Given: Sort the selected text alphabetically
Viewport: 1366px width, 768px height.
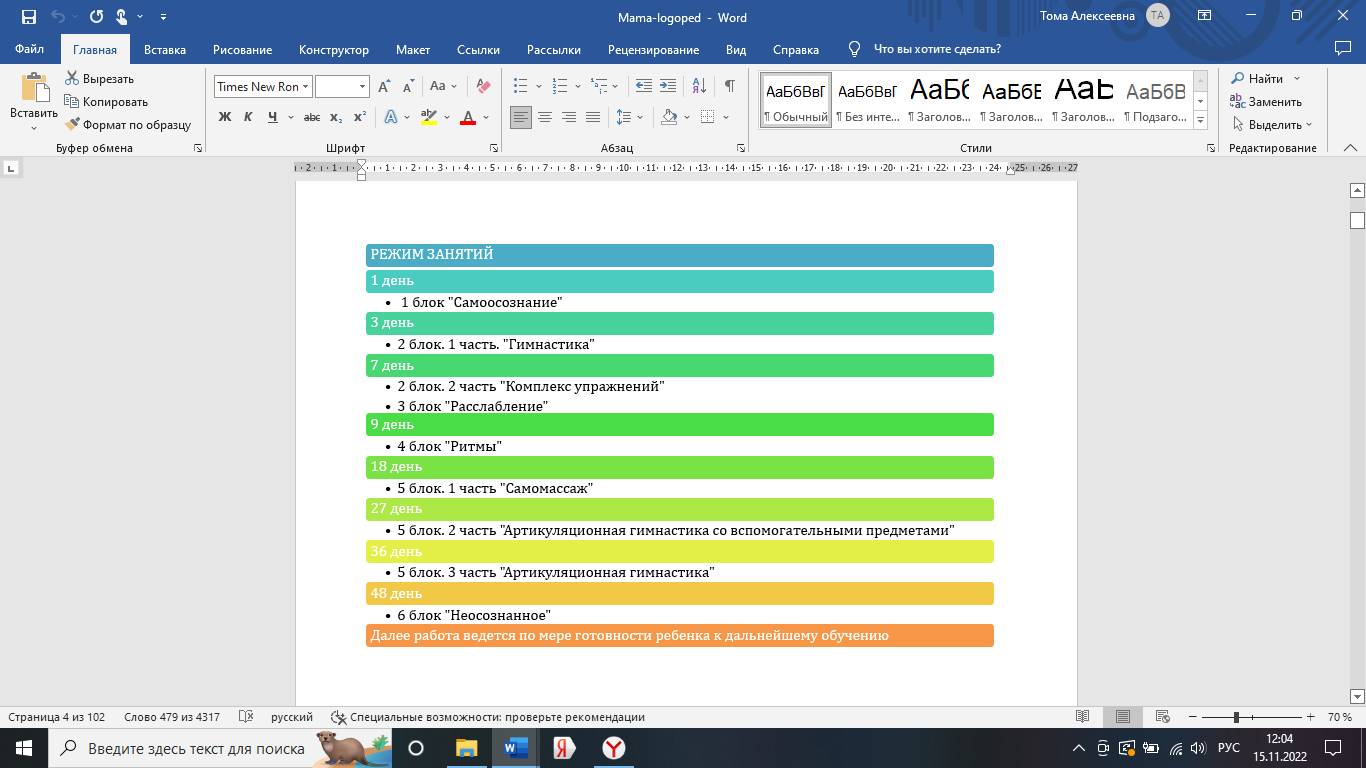Looking at the screenshot, I should point(699,86).
